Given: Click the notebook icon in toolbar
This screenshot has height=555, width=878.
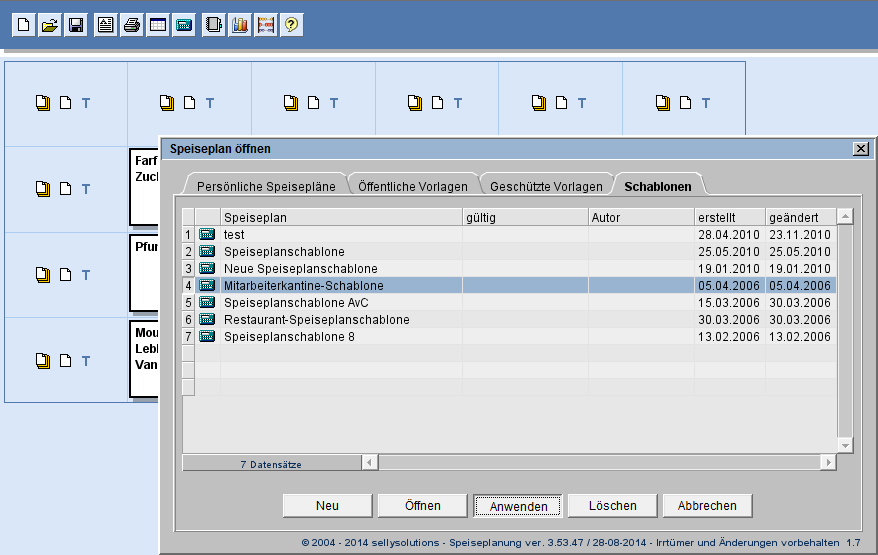Looking at the screenshot, I should (x=213, y=25).
